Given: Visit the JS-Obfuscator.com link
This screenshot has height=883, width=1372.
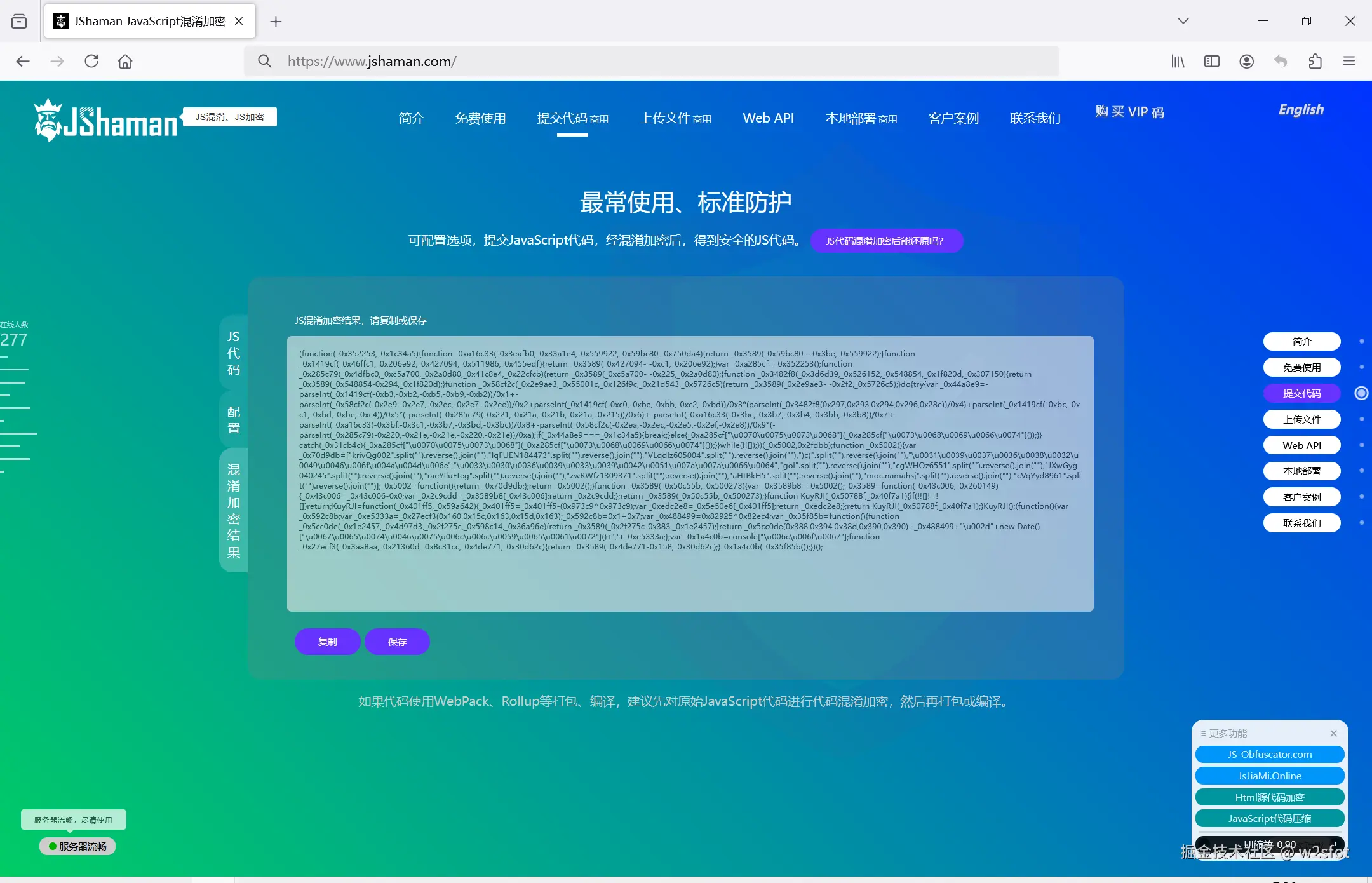Looking at the screenshot, I should click(x=1268, y=754).
